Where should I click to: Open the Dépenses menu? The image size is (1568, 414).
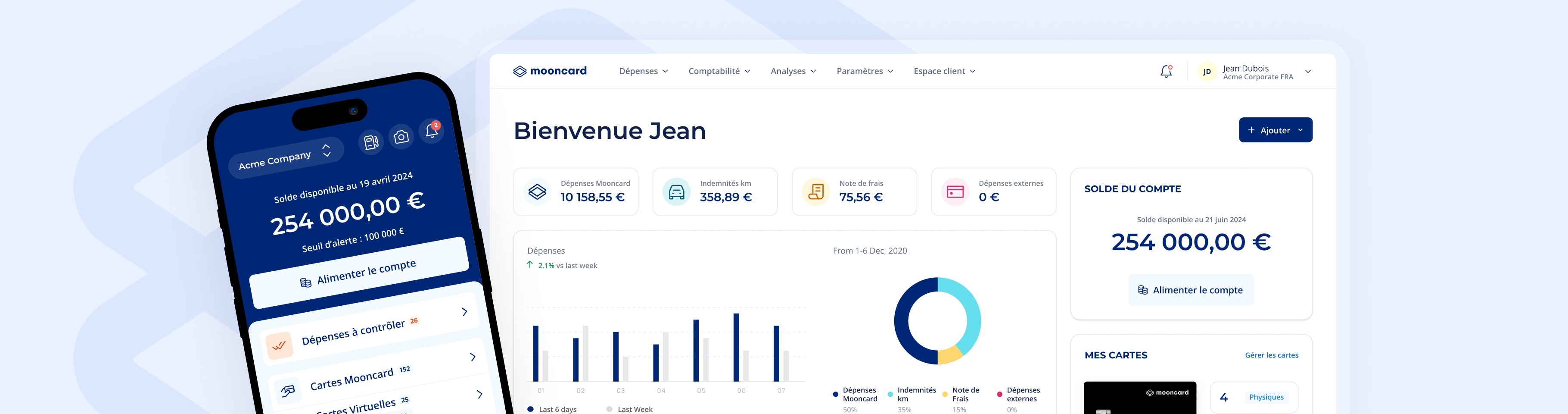coord(644,71)
